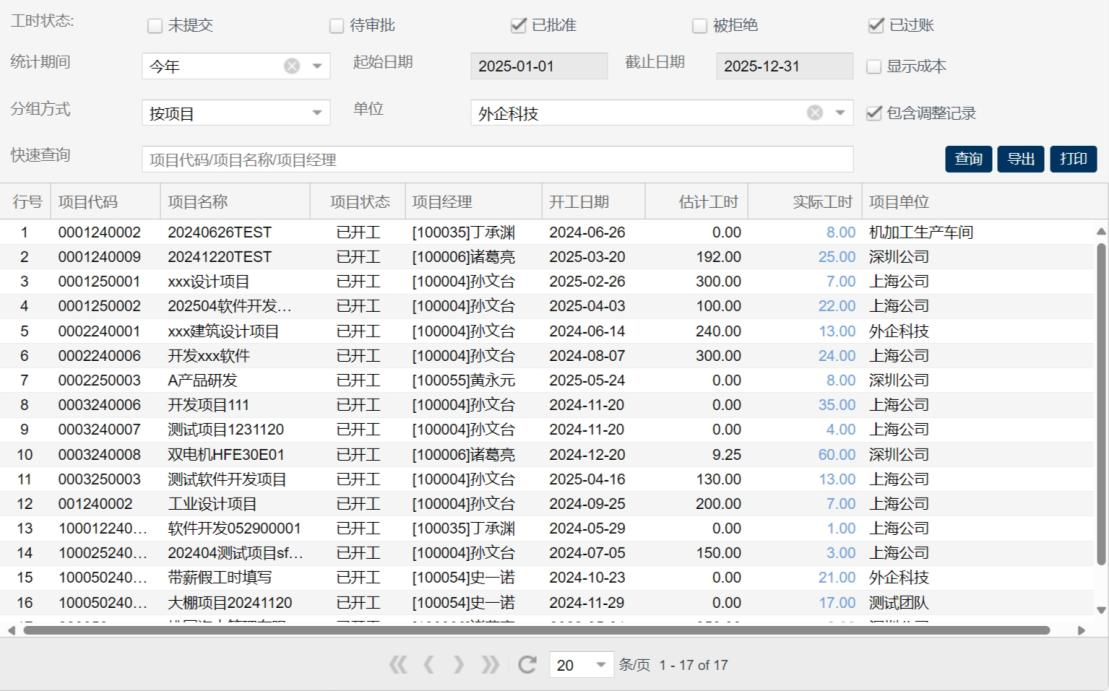The width and height of the screenshot is (1109, 691).
Task: Uncheck the 已批准 checkbox
Action: click(x=518, y=26)
